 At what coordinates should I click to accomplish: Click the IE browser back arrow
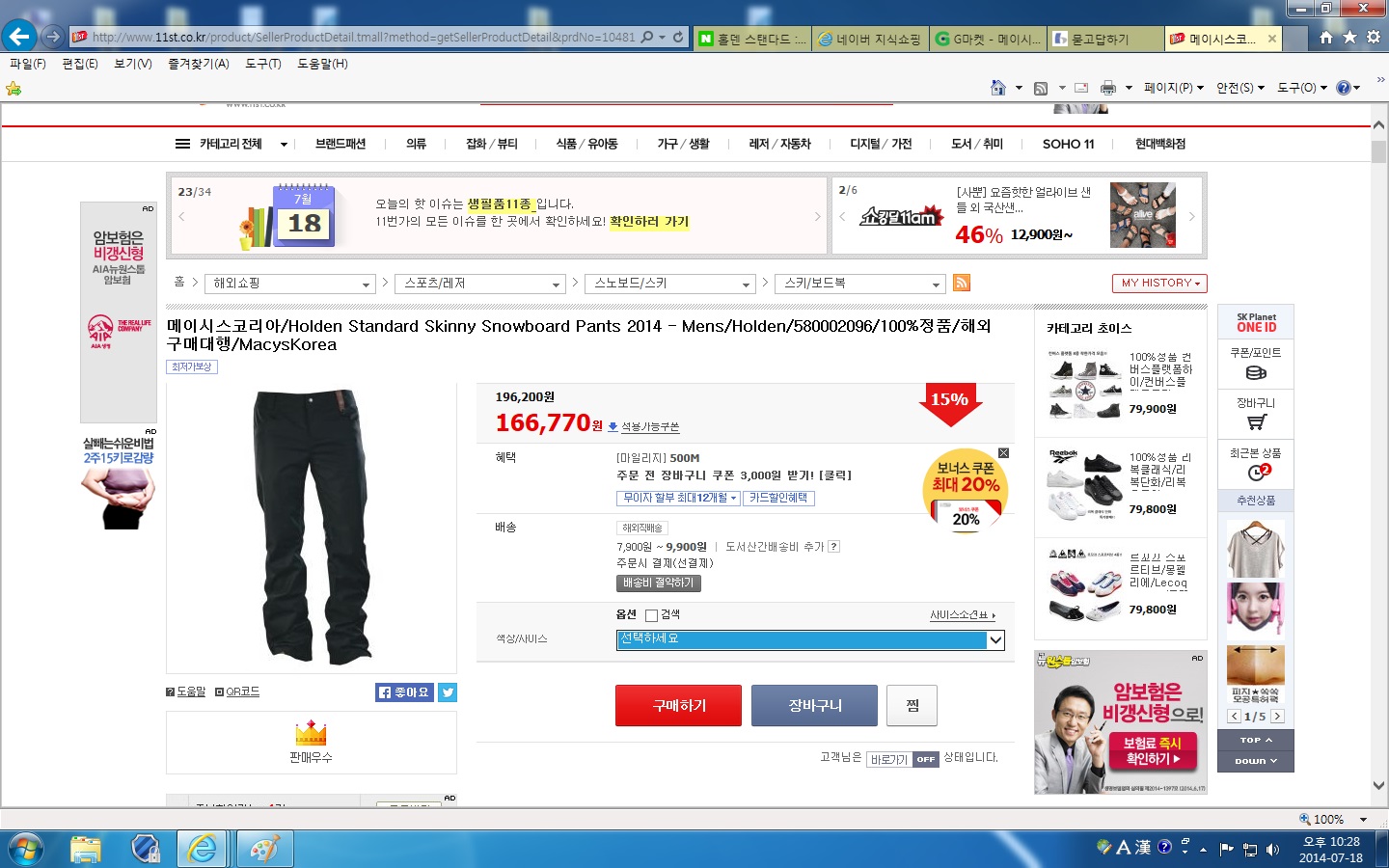tap(19, 37)
